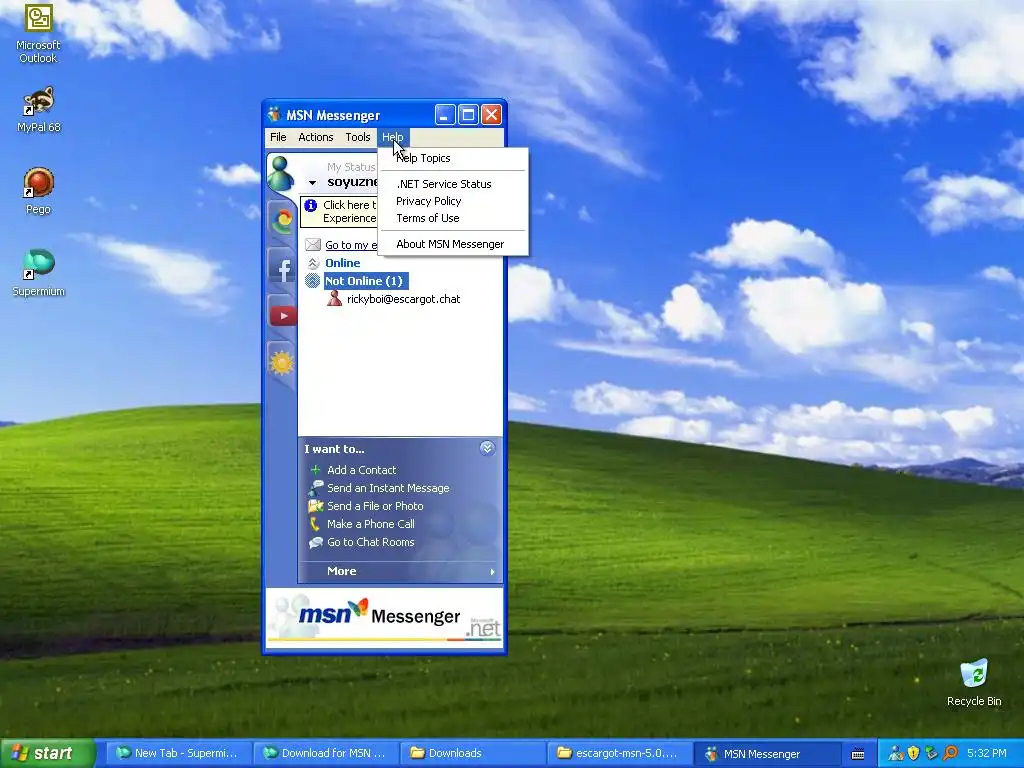Click the MSN Messenger title bar icon
Image resolution: width=1024 pixels, height=768 pixels.
274,115
